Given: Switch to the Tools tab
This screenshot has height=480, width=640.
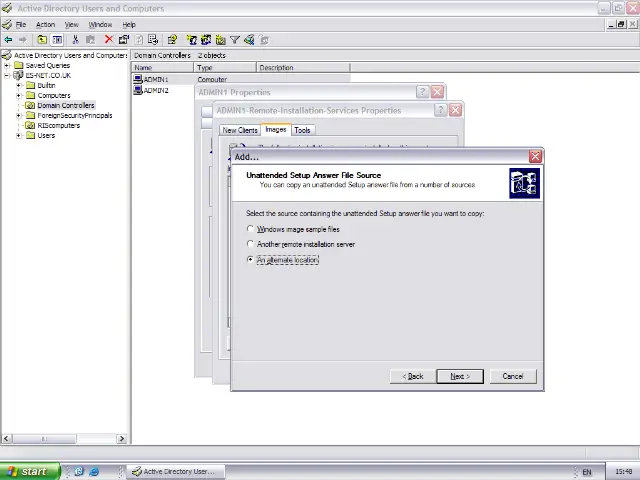Looking at the screenshot, I should click(x=302, y=130).
